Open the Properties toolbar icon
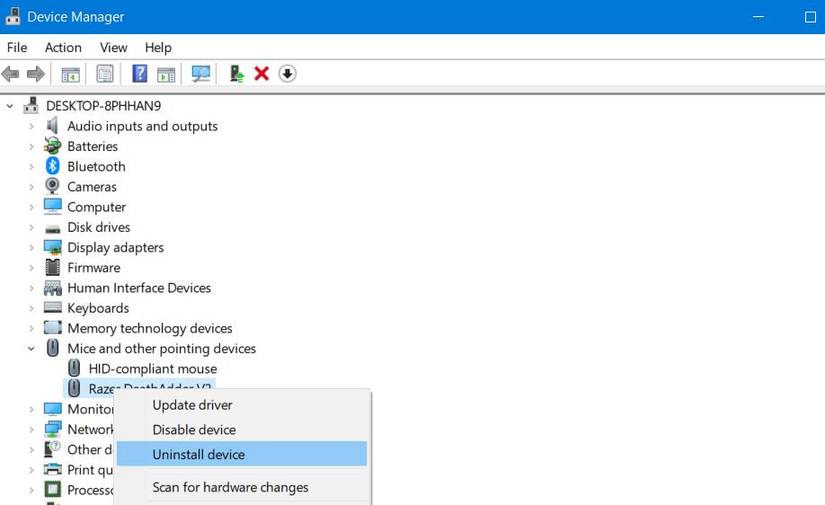The width and height of the screenshot is (825, 505). point(105,74)
